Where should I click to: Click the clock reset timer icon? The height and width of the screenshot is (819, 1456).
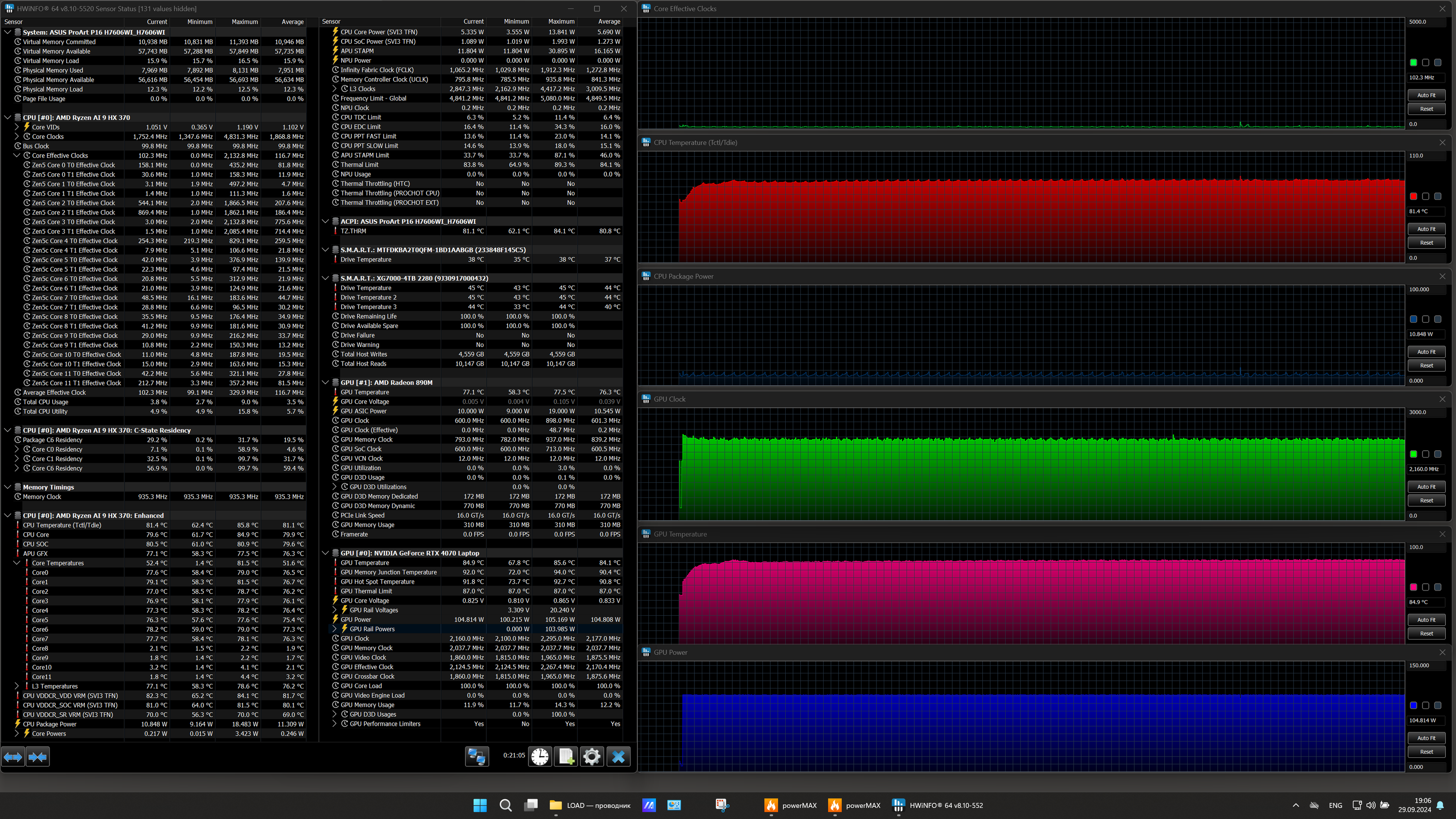pyautogui.click(x=540, y=756)
